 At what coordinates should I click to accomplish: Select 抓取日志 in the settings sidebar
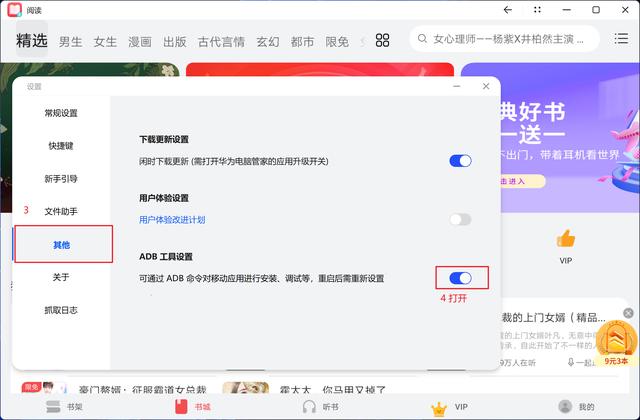[61, 310]
